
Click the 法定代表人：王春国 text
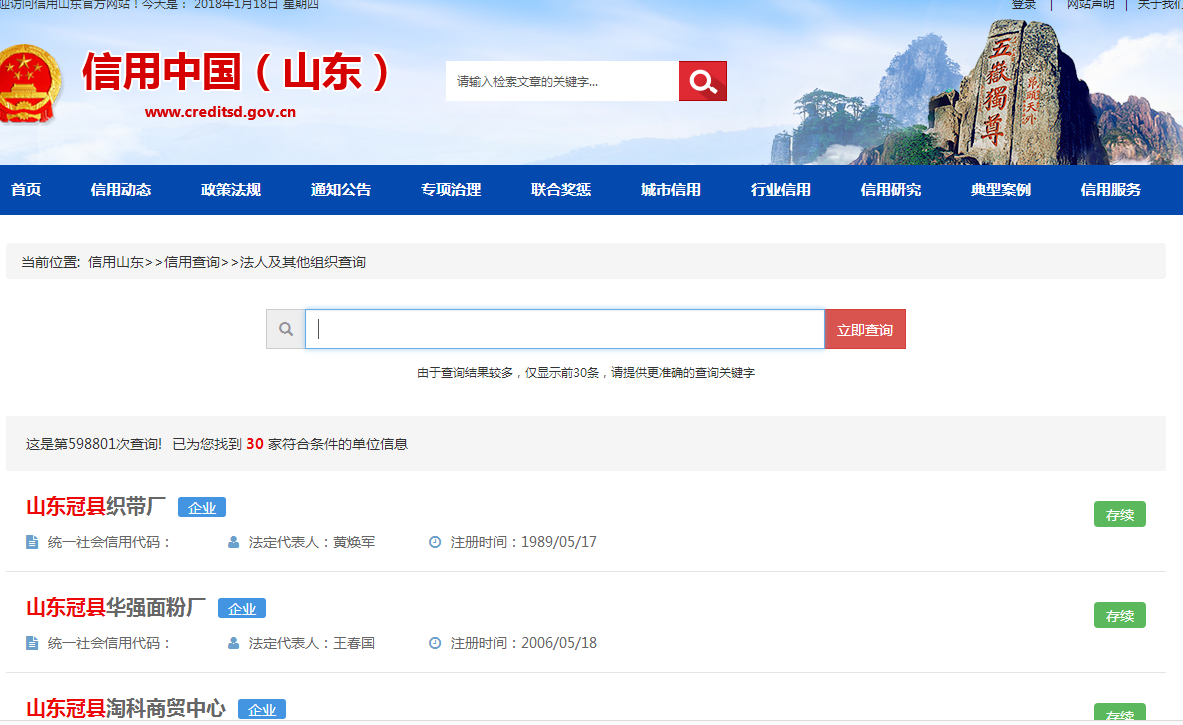click(312, 643)
